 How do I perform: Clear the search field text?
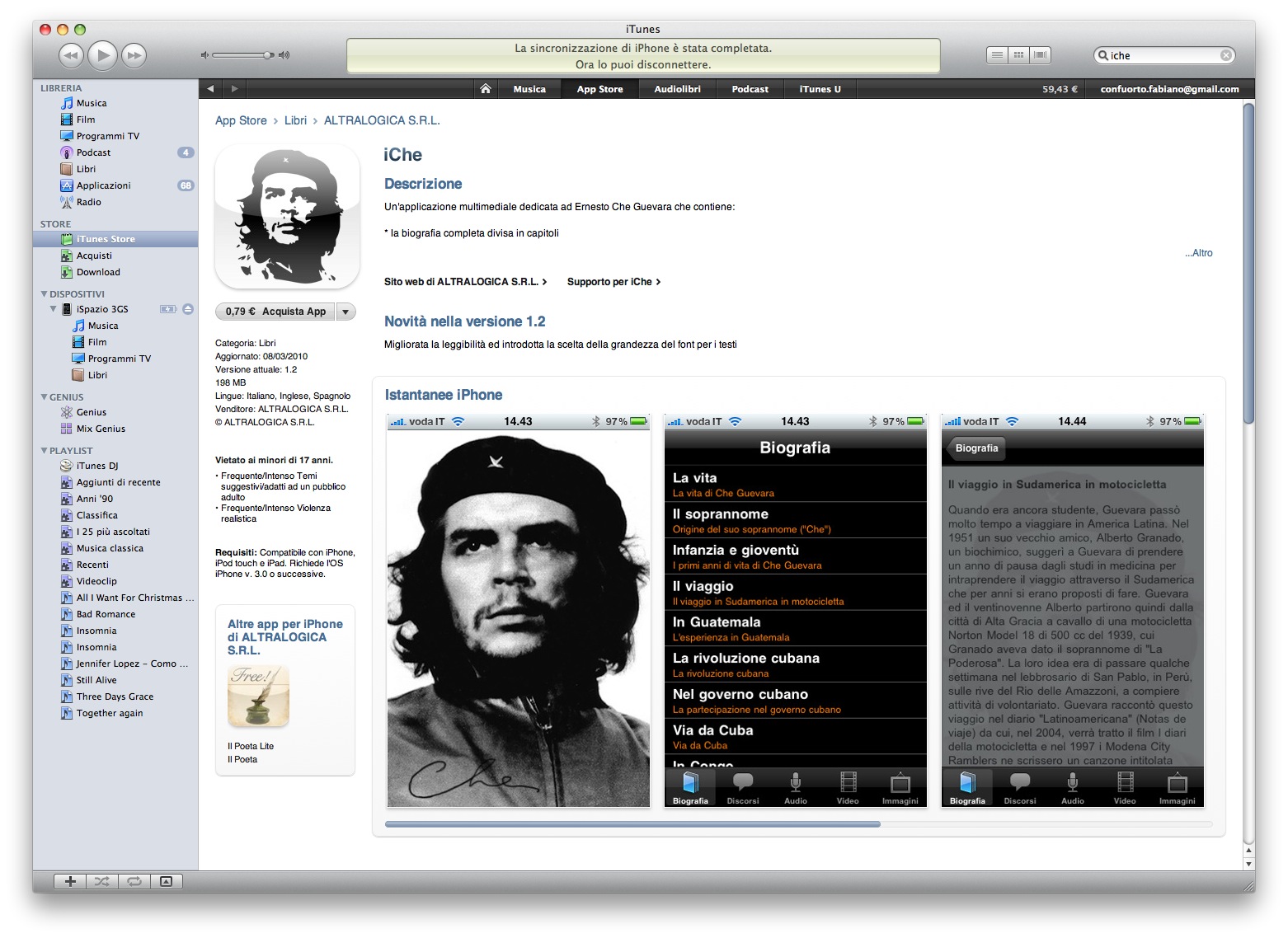1226,55
